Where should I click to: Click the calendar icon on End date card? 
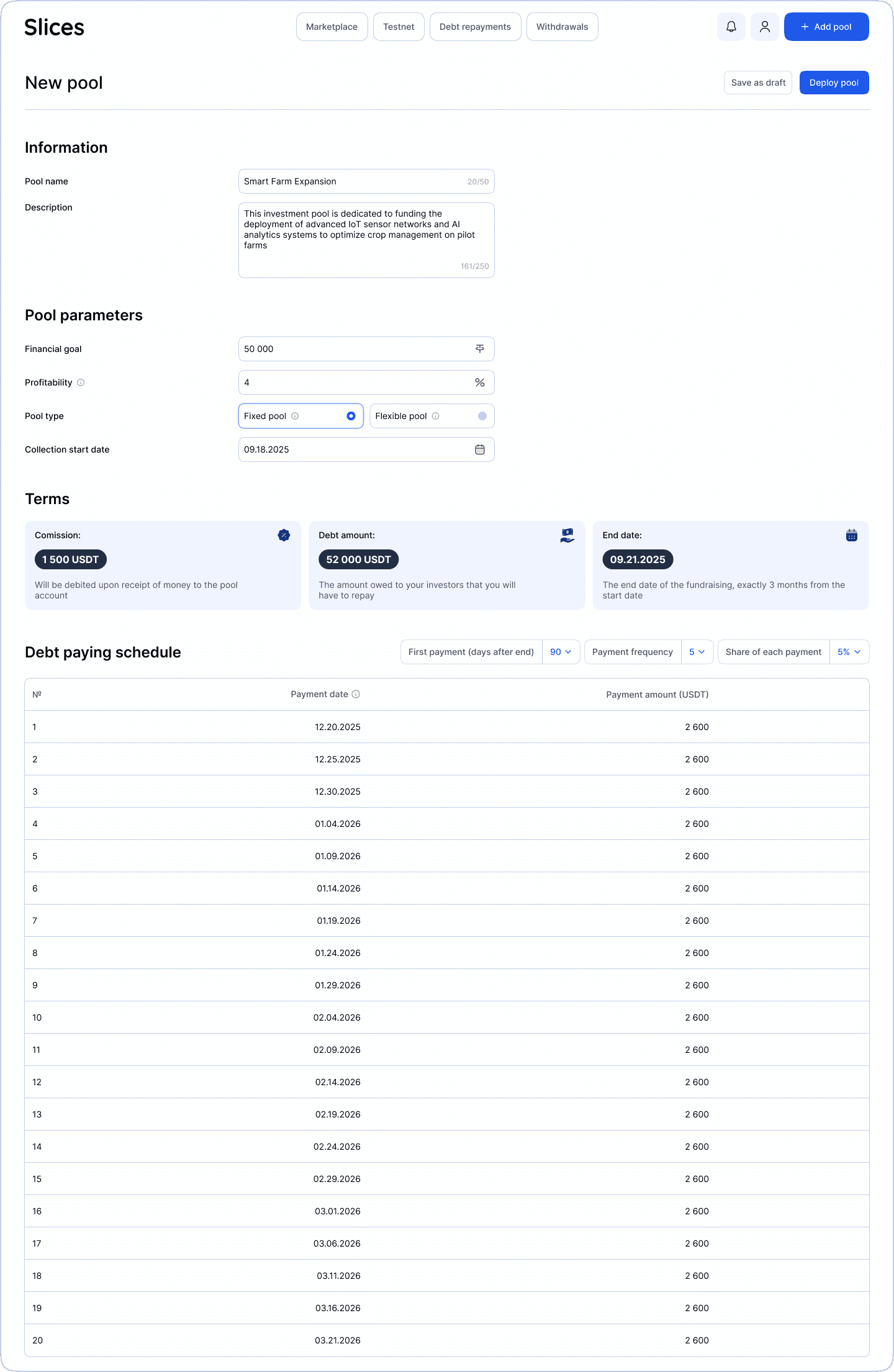point(851,535)
